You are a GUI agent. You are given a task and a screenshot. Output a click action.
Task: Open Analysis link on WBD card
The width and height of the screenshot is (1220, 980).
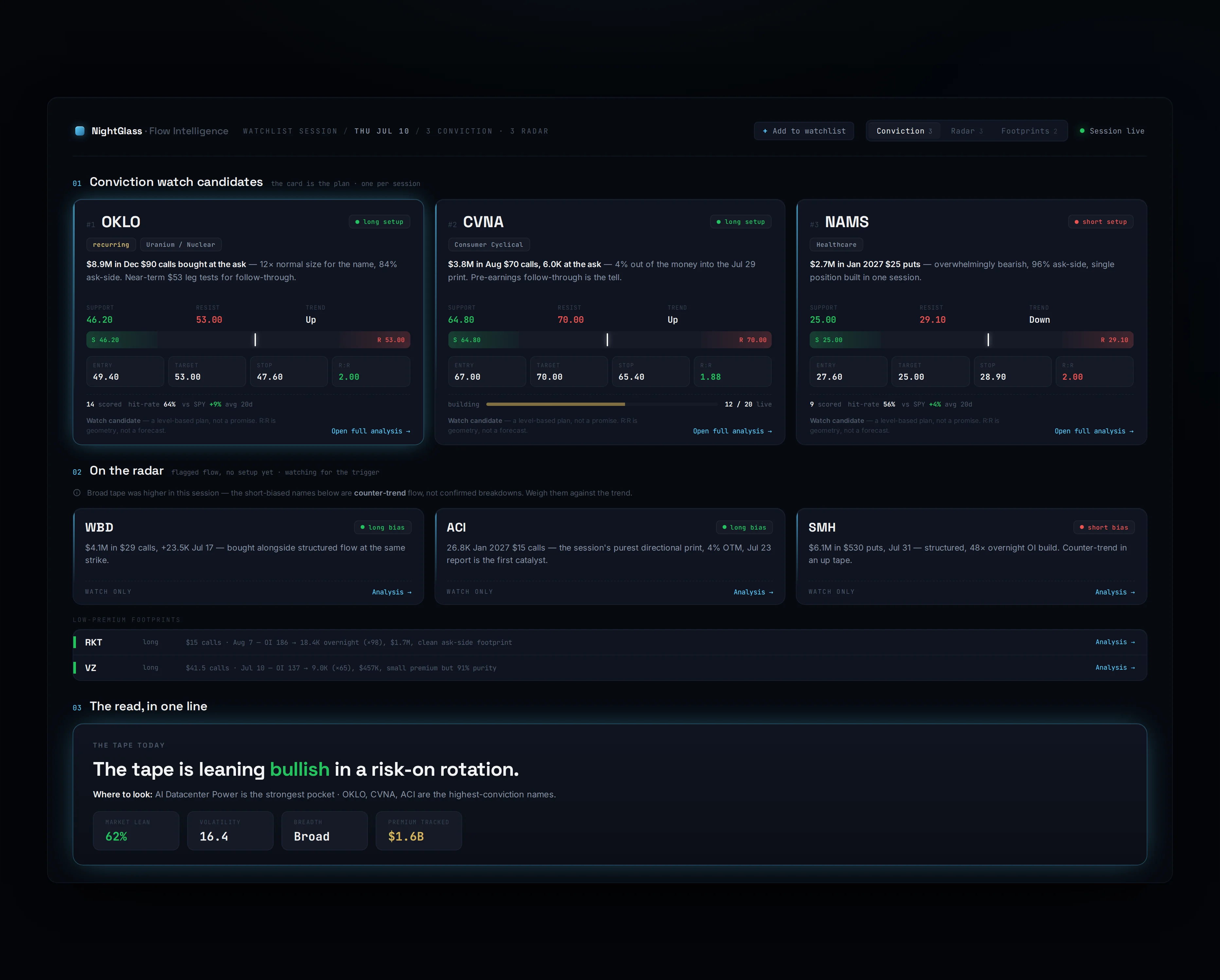pos(392,592)
